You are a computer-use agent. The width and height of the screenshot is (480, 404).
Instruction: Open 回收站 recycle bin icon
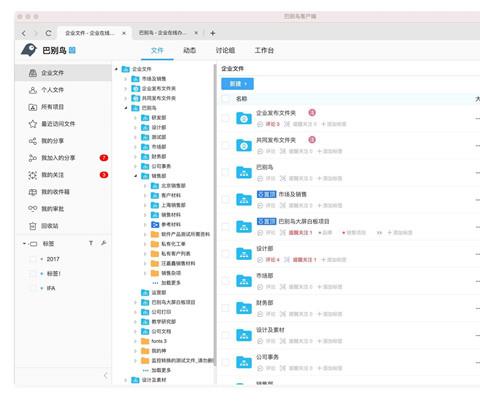33,226
